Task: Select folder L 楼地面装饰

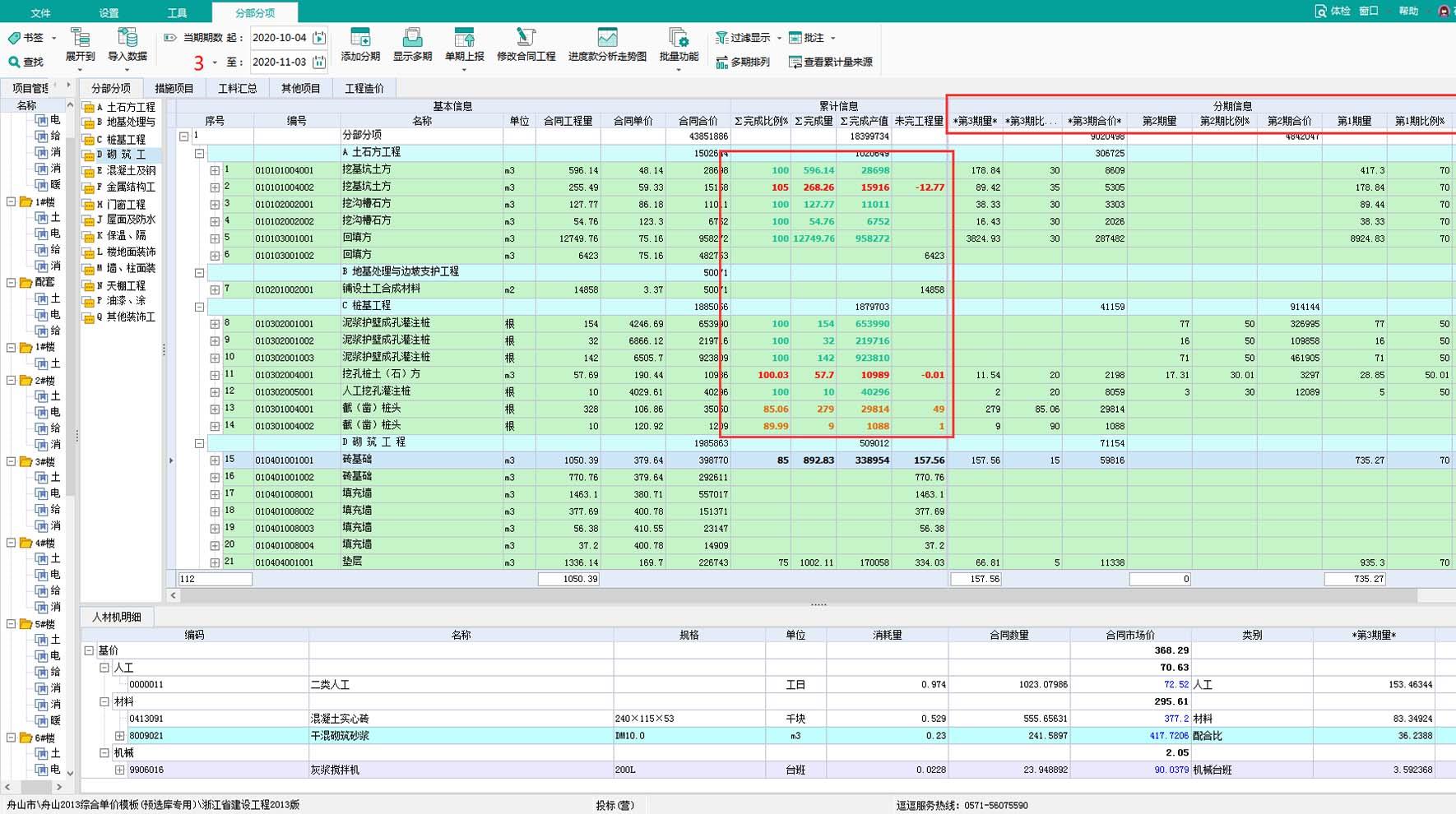Action: (x=120, y=252)
